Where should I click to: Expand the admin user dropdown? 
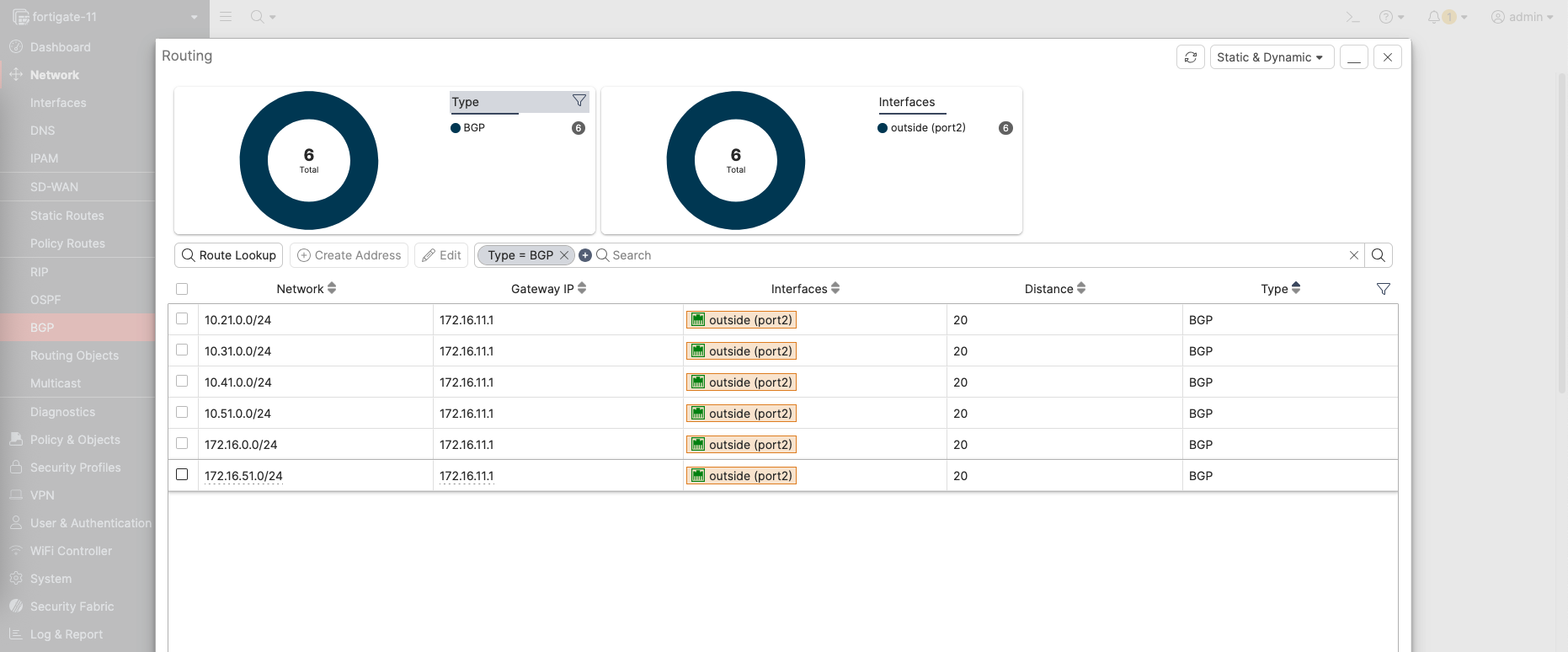(1522, 17)
